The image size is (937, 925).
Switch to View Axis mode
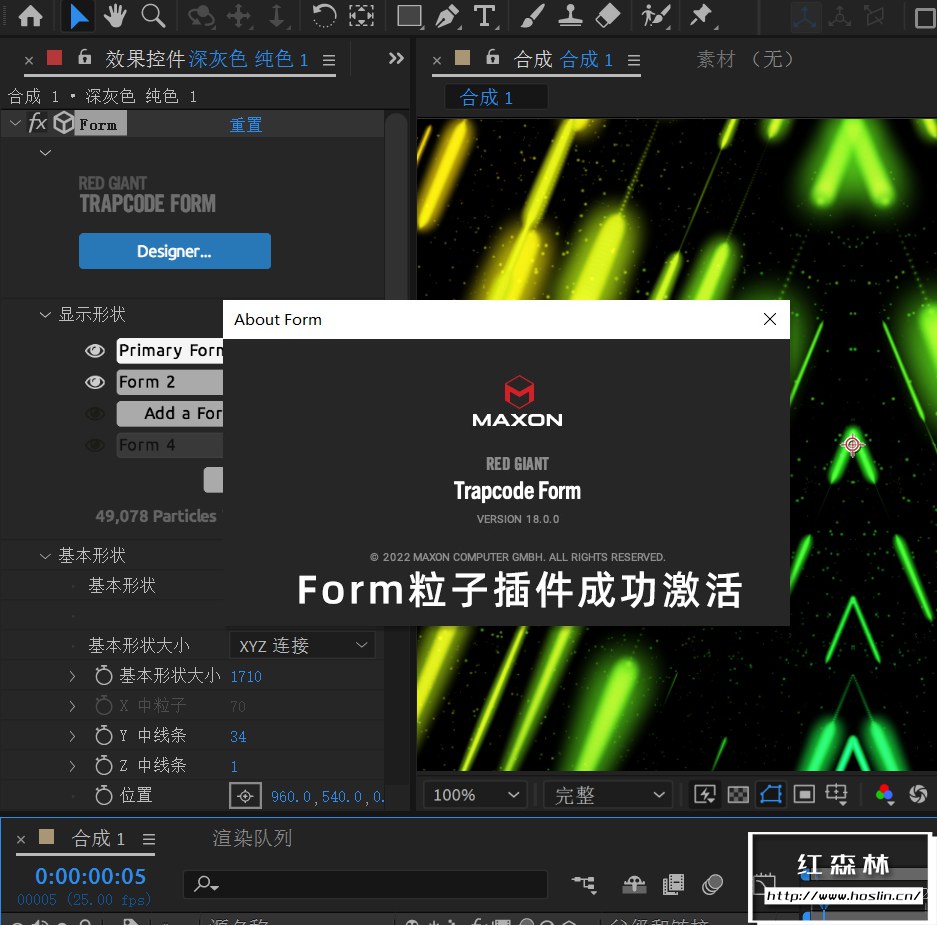(874, 17)
